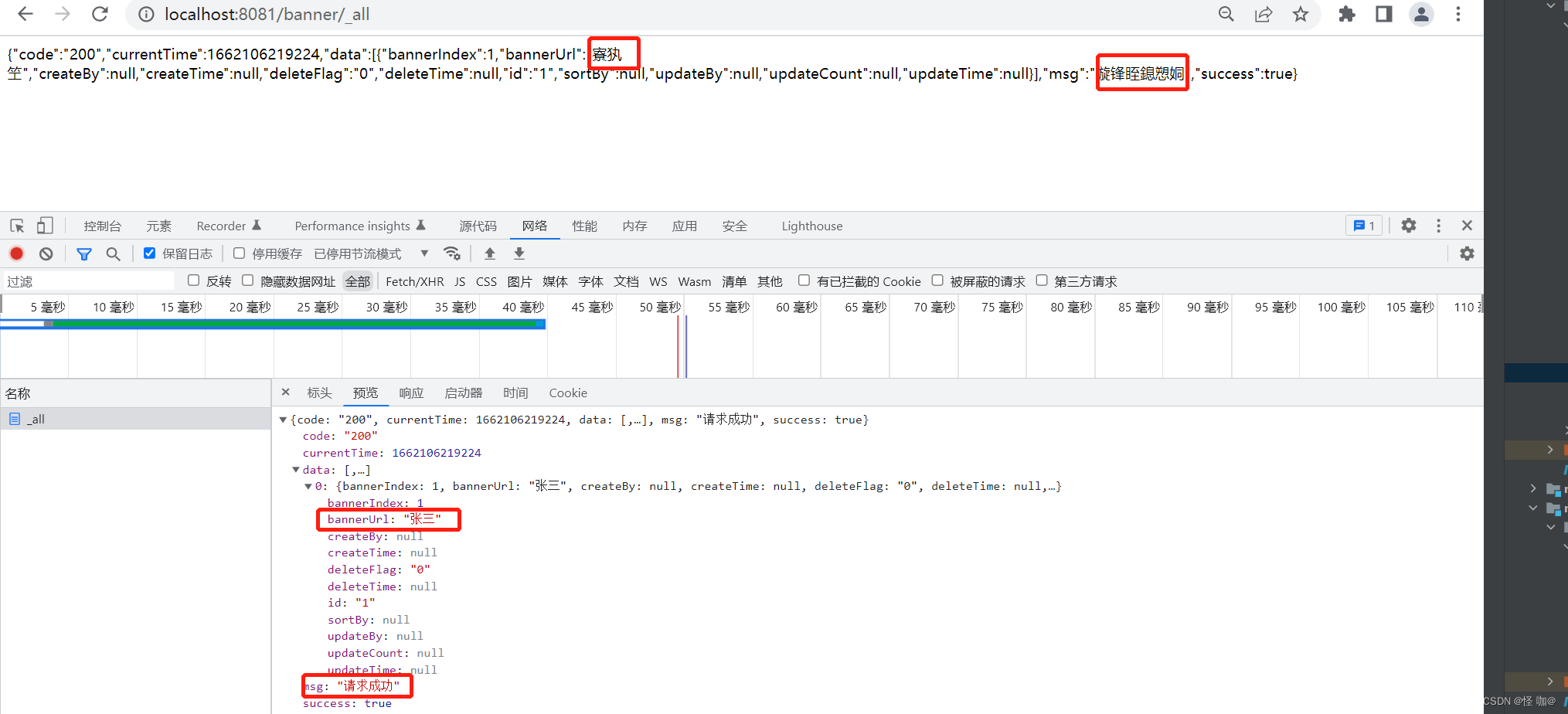Toggle the browser side panel icon

tap(1384, 14)
